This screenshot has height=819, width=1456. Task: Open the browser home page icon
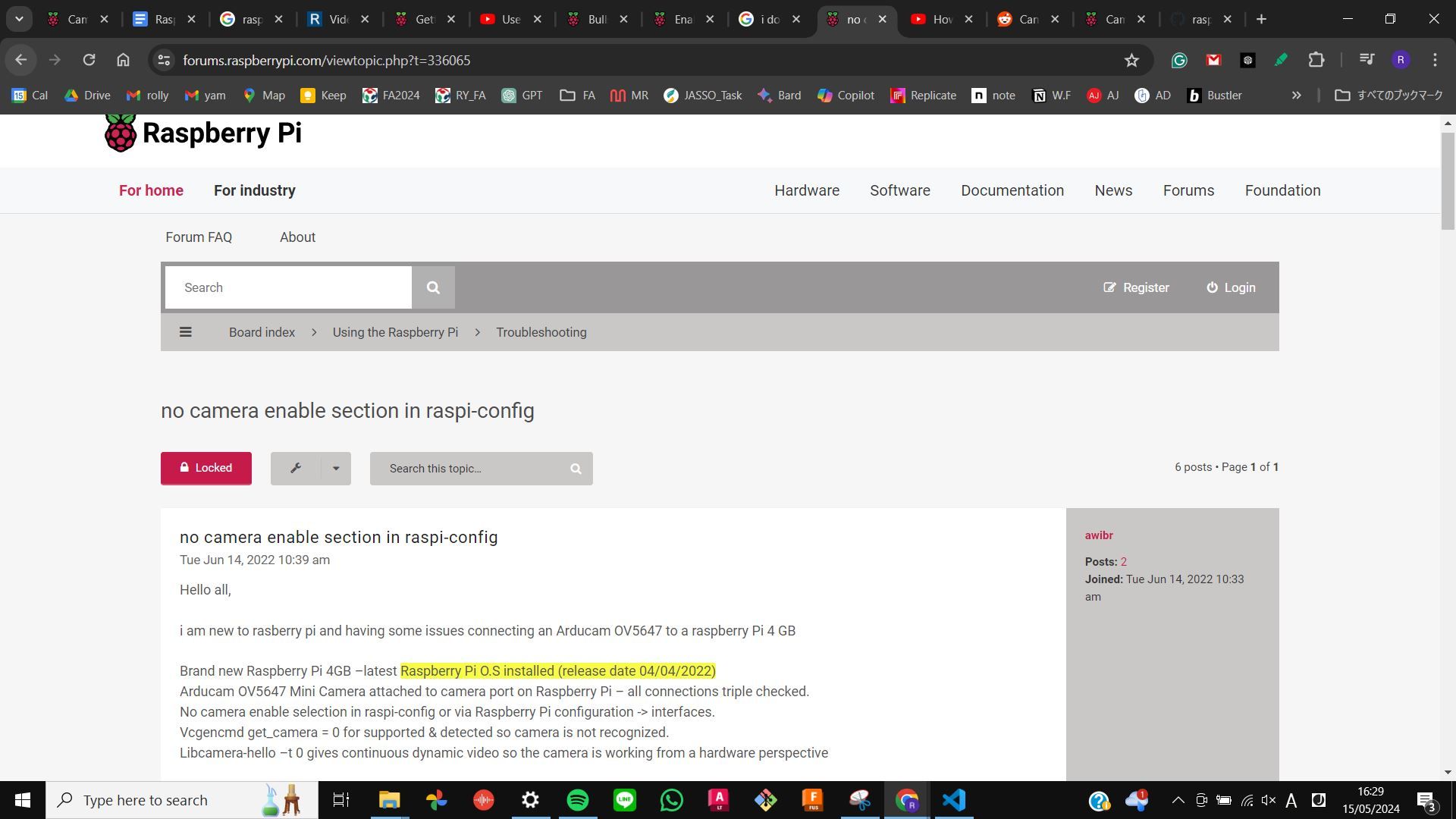coord(123,60)
